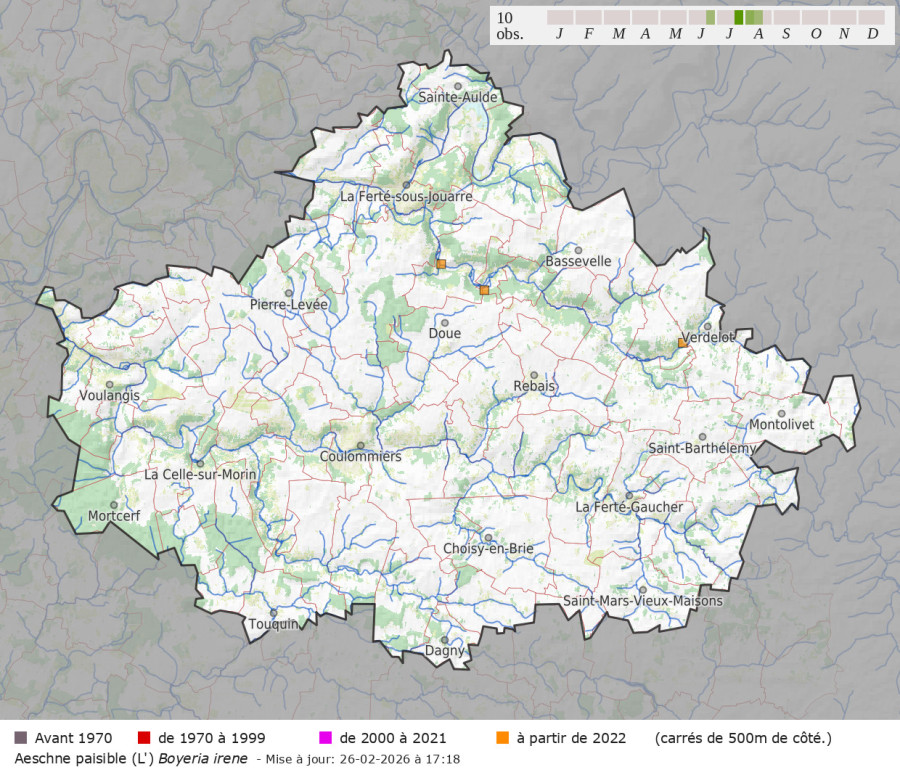Click the Montolivet town marker dot
Viewport: 900px width, 775px height.
[x=781, y=413]
